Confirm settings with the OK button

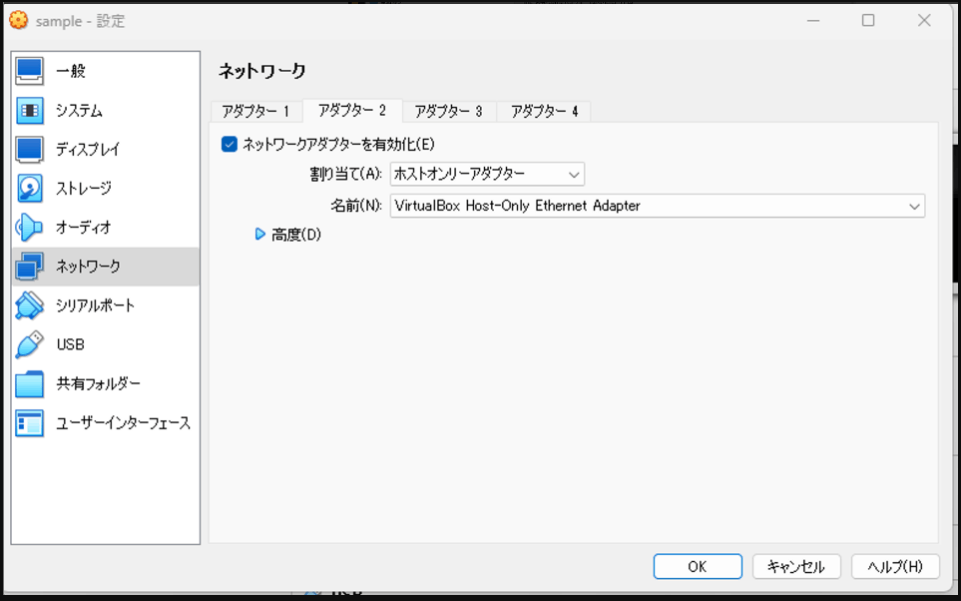click(x=697, y=567)
